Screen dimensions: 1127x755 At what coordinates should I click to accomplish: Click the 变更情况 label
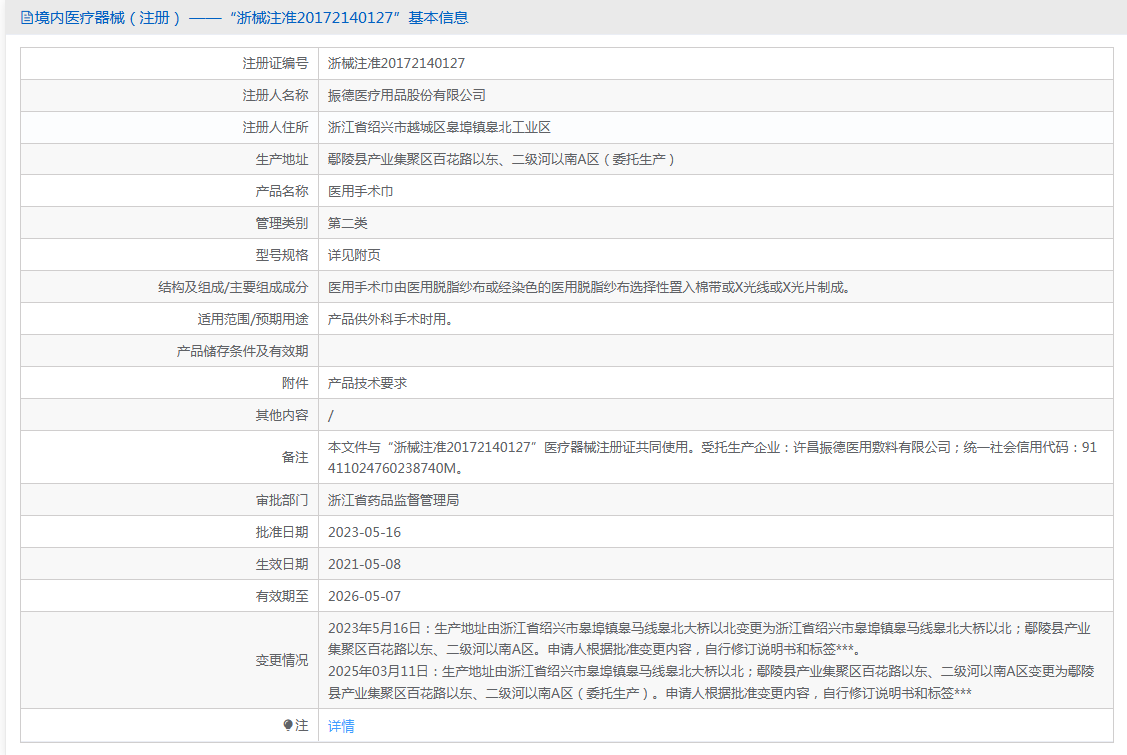(x=282, y=660)
